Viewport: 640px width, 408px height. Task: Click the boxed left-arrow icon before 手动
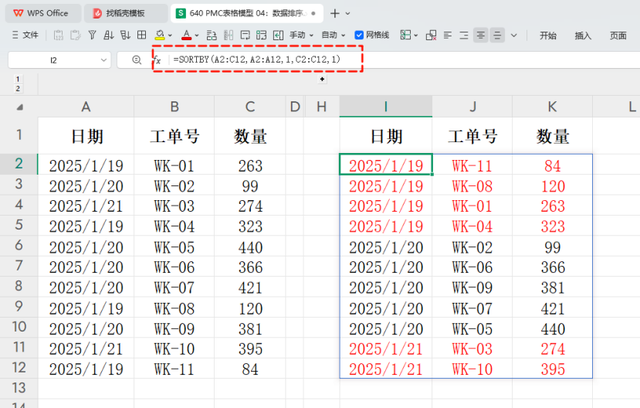tap(278, 35)
